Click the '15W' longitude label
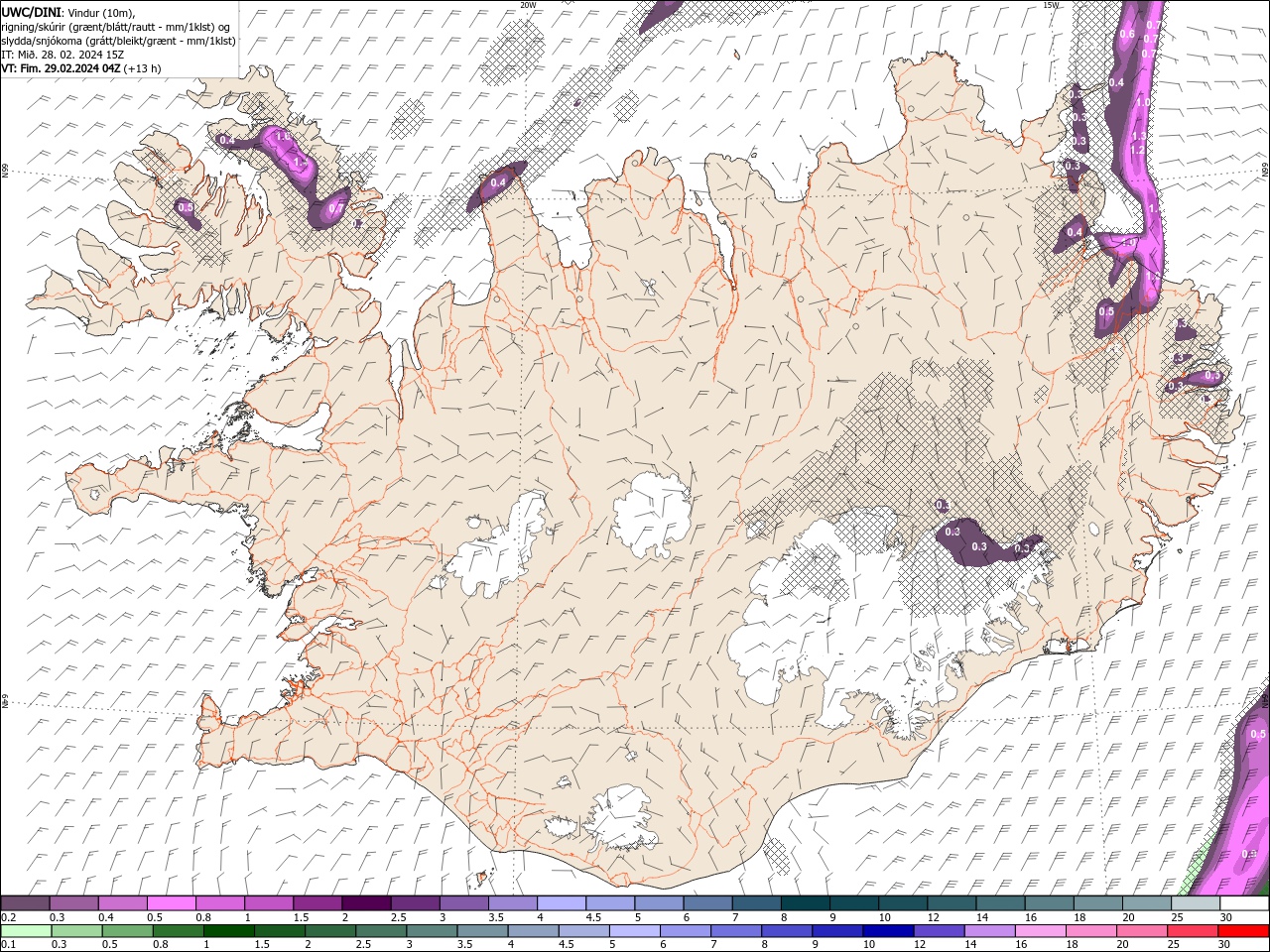Image resolution: width=1270 pixels, height=952 pixels. click(1052, 5)
